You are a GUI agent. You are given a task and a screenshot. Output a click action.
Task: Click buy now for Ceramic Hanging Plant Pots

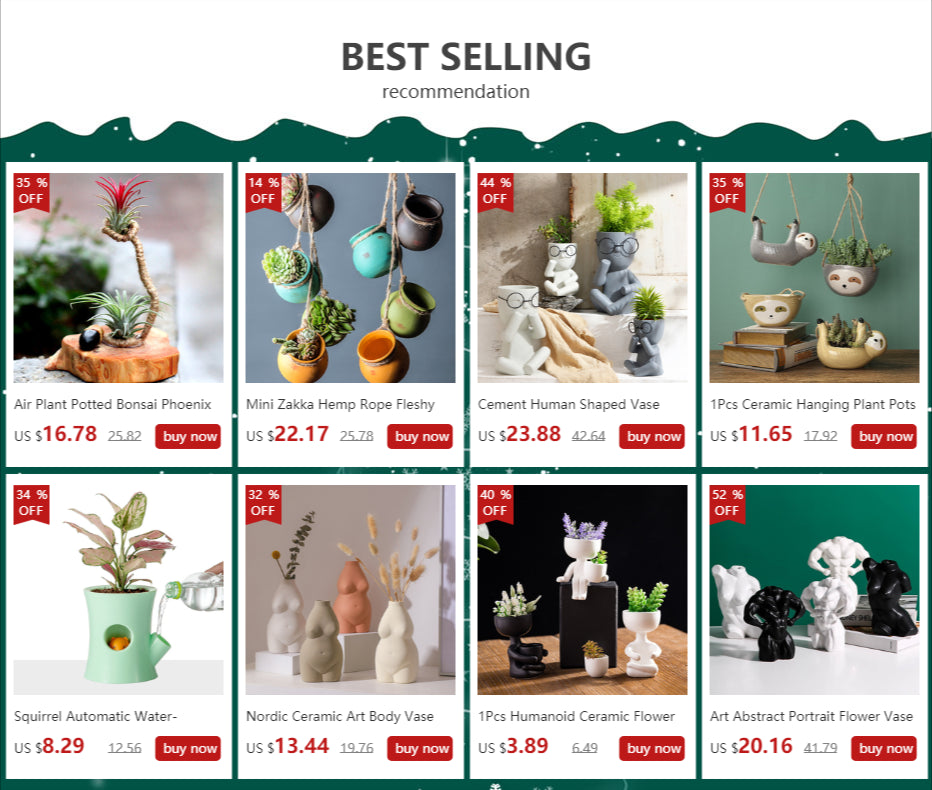883,436
